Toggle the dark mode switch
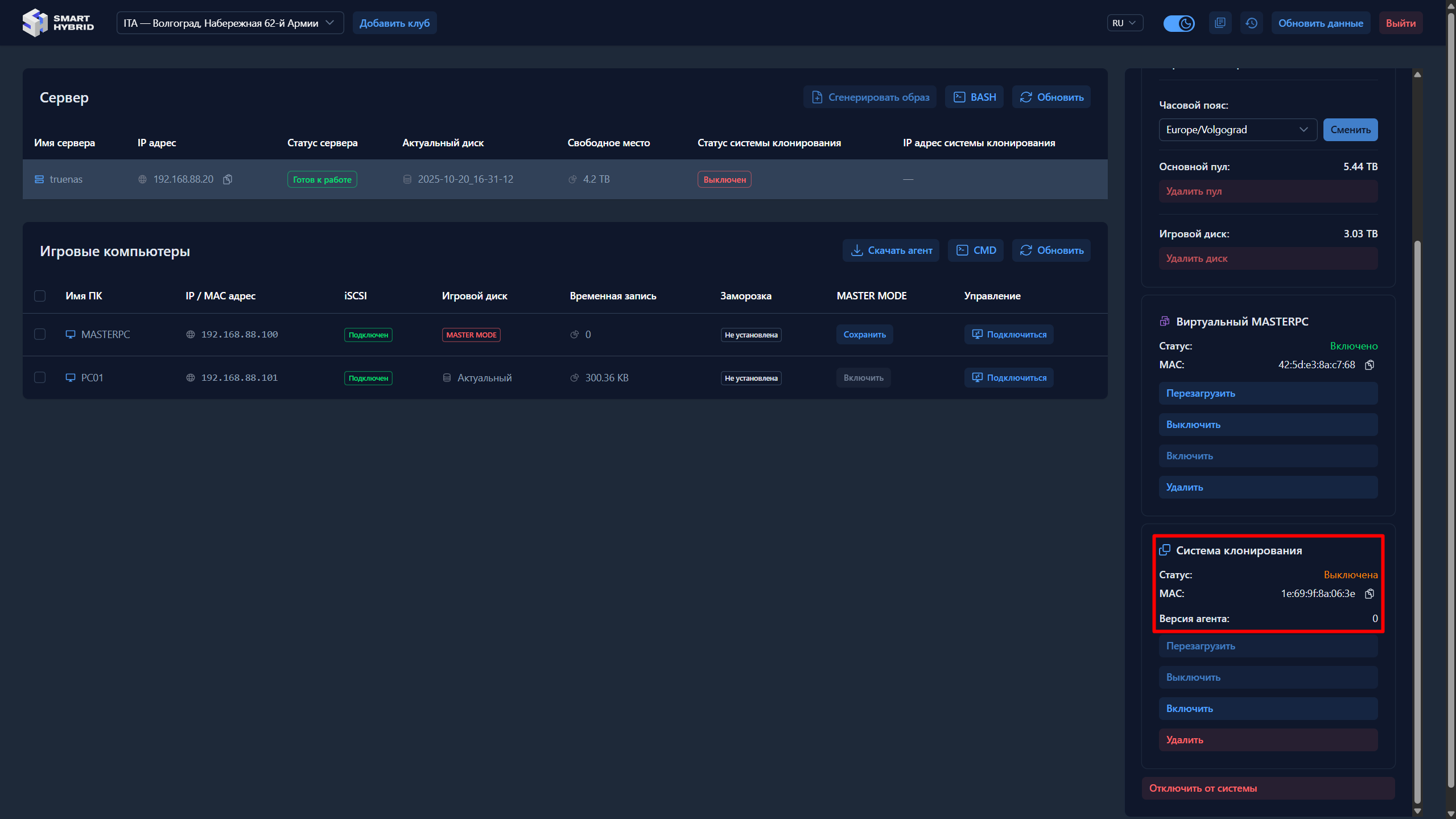This screenshot has height=819, width=1456. pyautogui.click(x=1178, y=23)
